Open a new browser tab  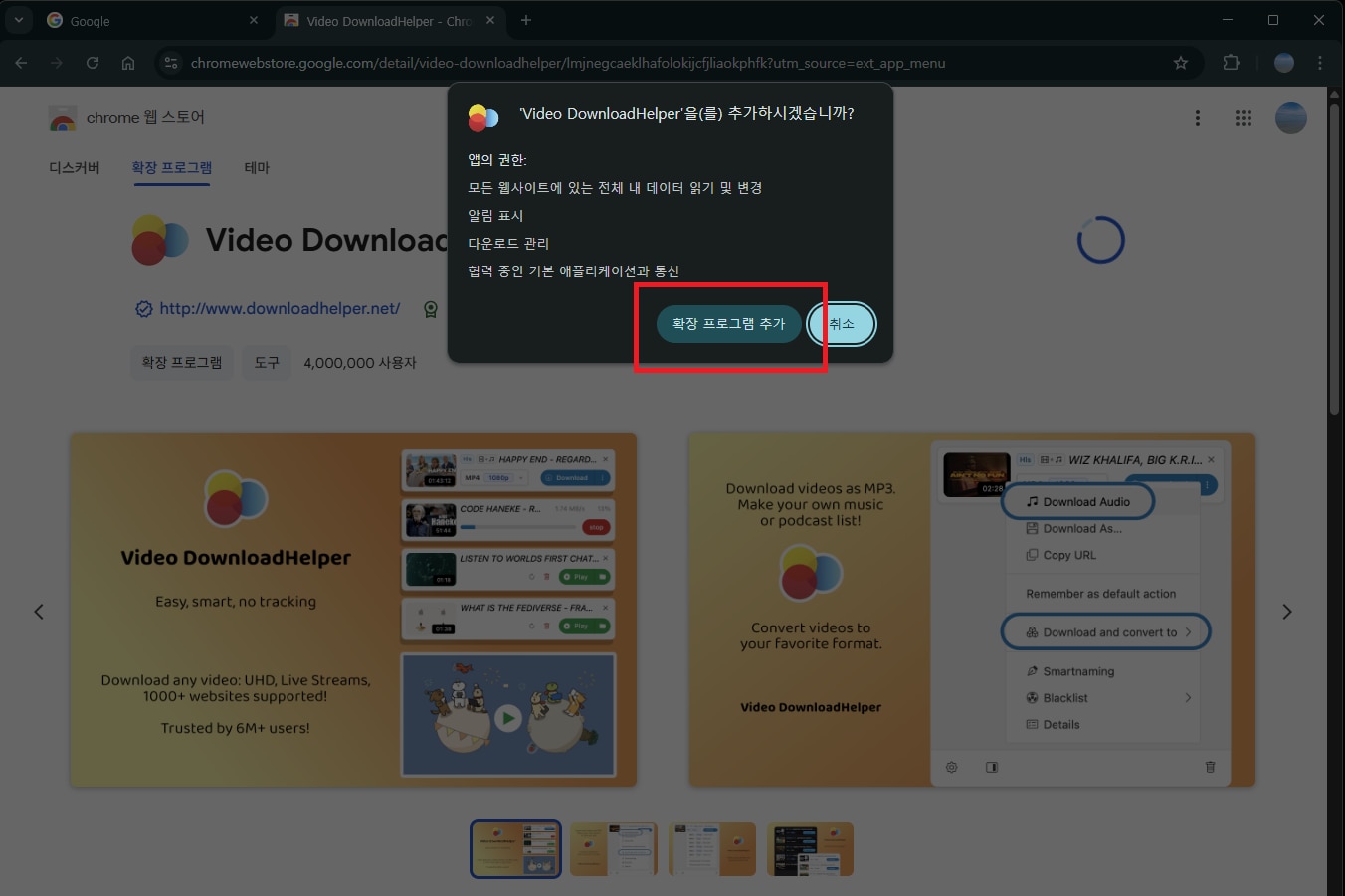(x=526, y=20)
